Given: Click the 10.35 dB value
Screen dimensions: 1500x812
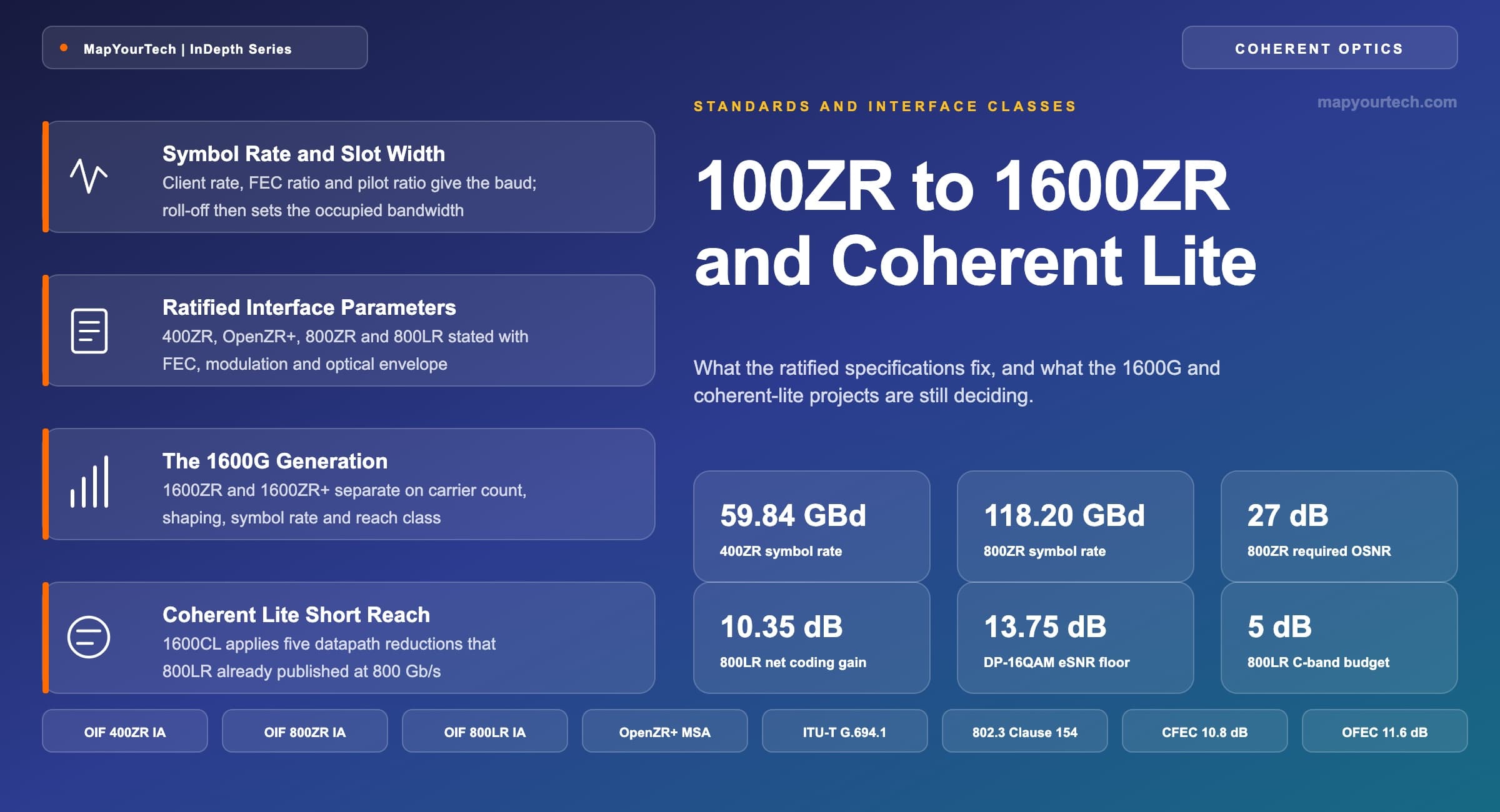Looking at the screenshot, I should (781, 627).
